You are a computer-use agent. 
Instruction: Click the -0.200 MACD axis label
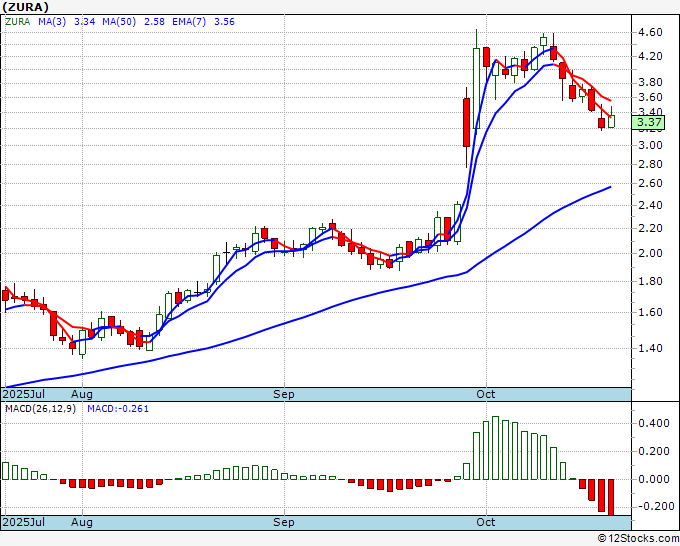[654, 507]
